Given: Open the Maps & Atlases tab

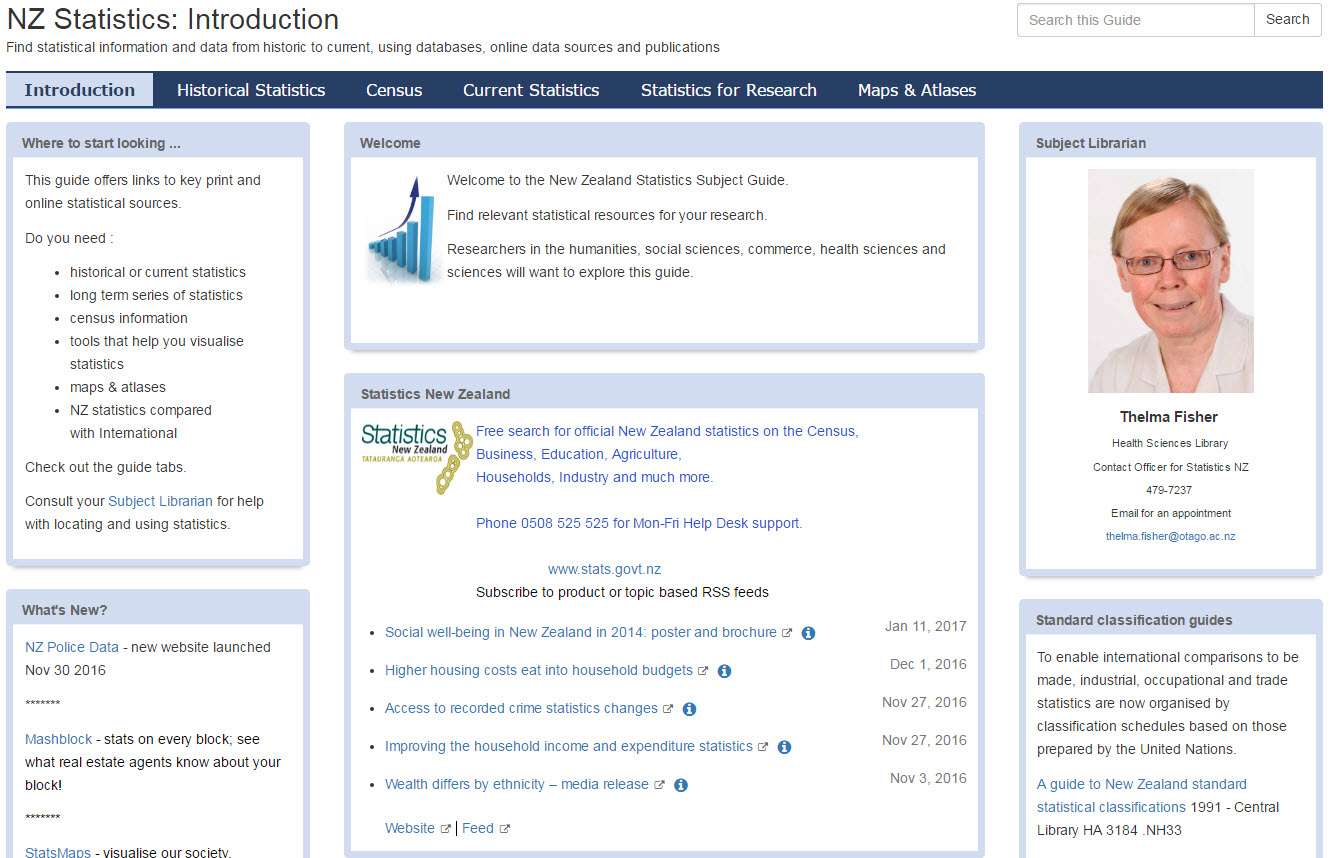Looking at the screenshot, I should click(x=917, y=90).
